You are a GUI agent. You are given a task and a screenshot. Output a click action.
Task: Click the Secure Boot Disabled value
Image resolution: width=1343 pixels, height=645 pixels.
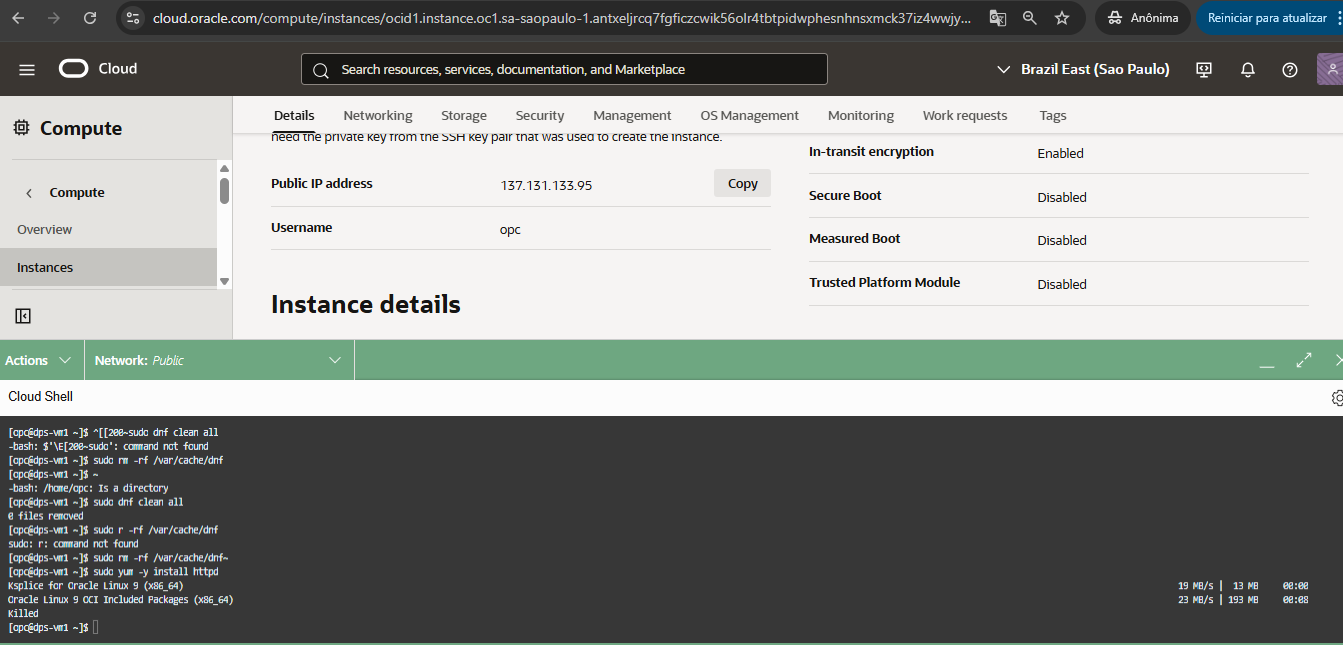[x=1062, y=197]
